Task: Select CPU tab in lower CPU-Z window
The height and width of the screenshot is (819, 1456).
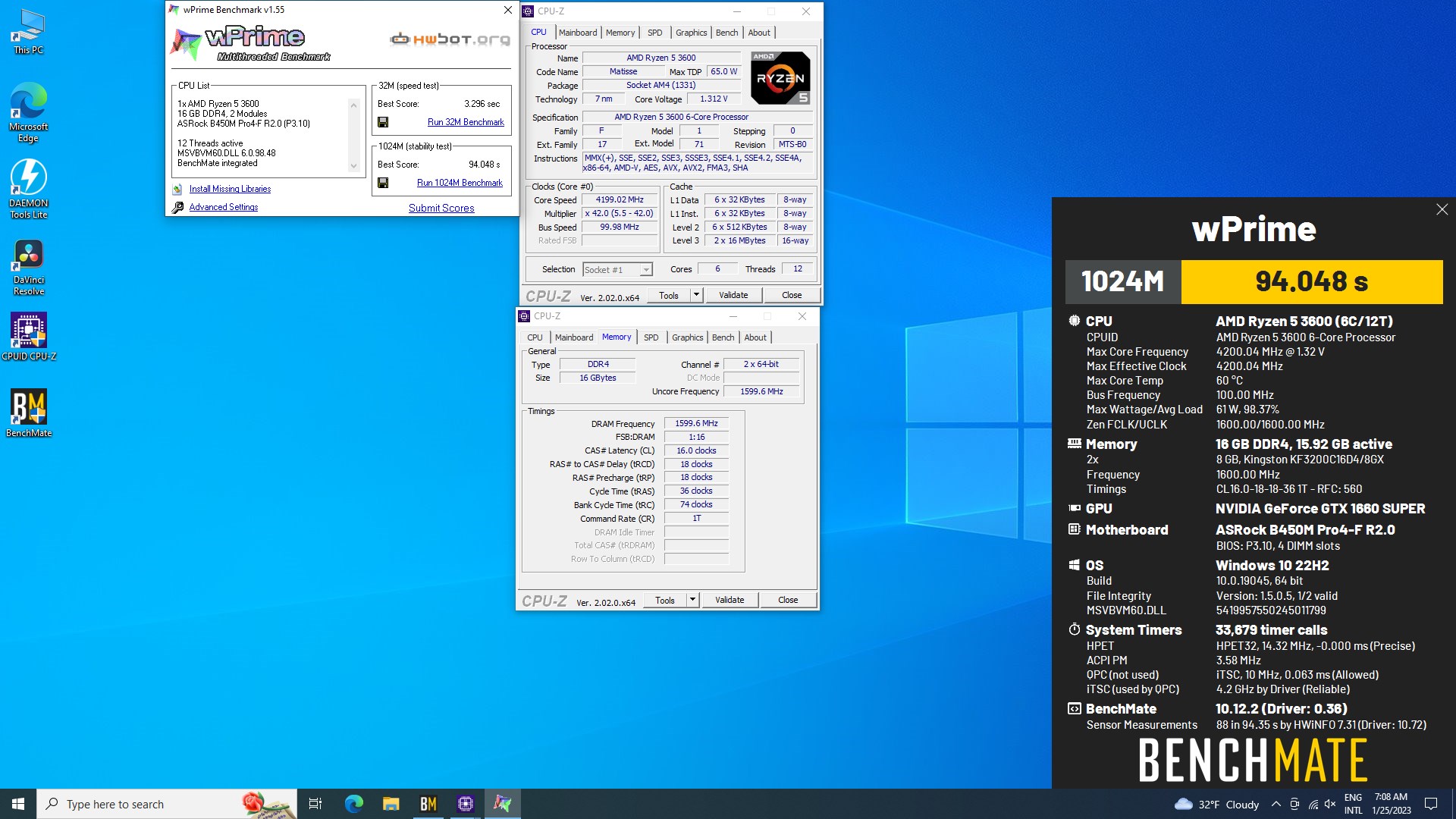Action: (x=535, y=337)
